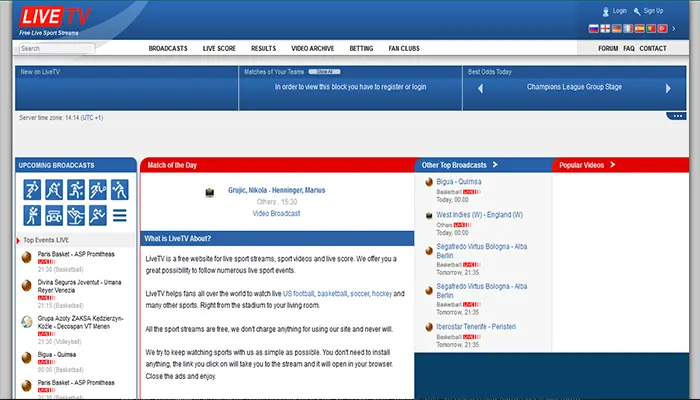
Task: Go to previous Best Odds Today item
Action: tap(480, 89)
